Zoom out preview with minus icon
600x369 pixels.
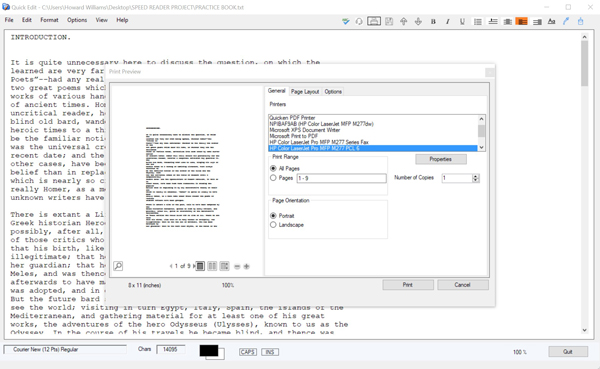click(237, 266)
